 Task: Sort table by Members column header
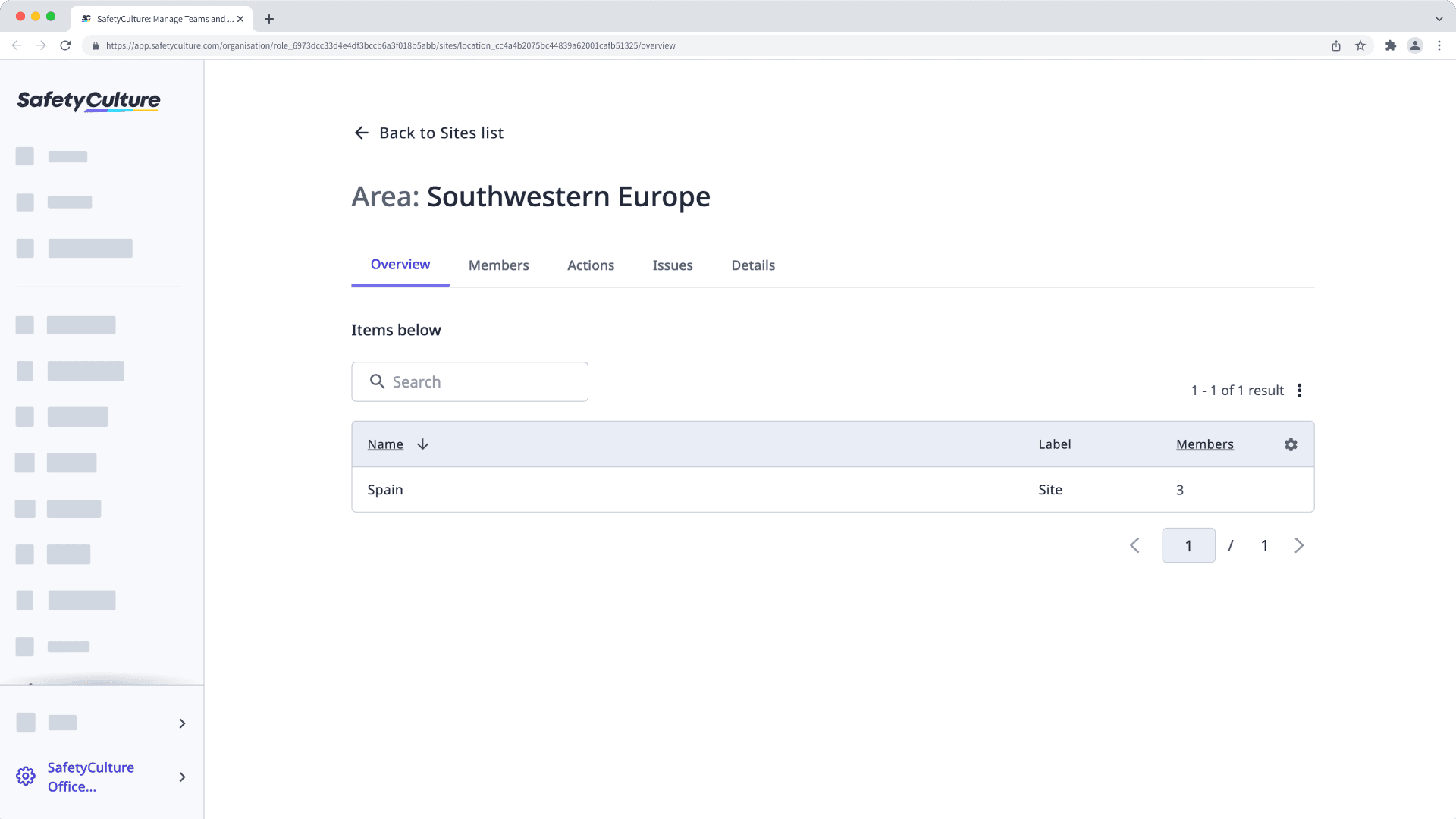pyautogui.click(x=1204, y=444)
